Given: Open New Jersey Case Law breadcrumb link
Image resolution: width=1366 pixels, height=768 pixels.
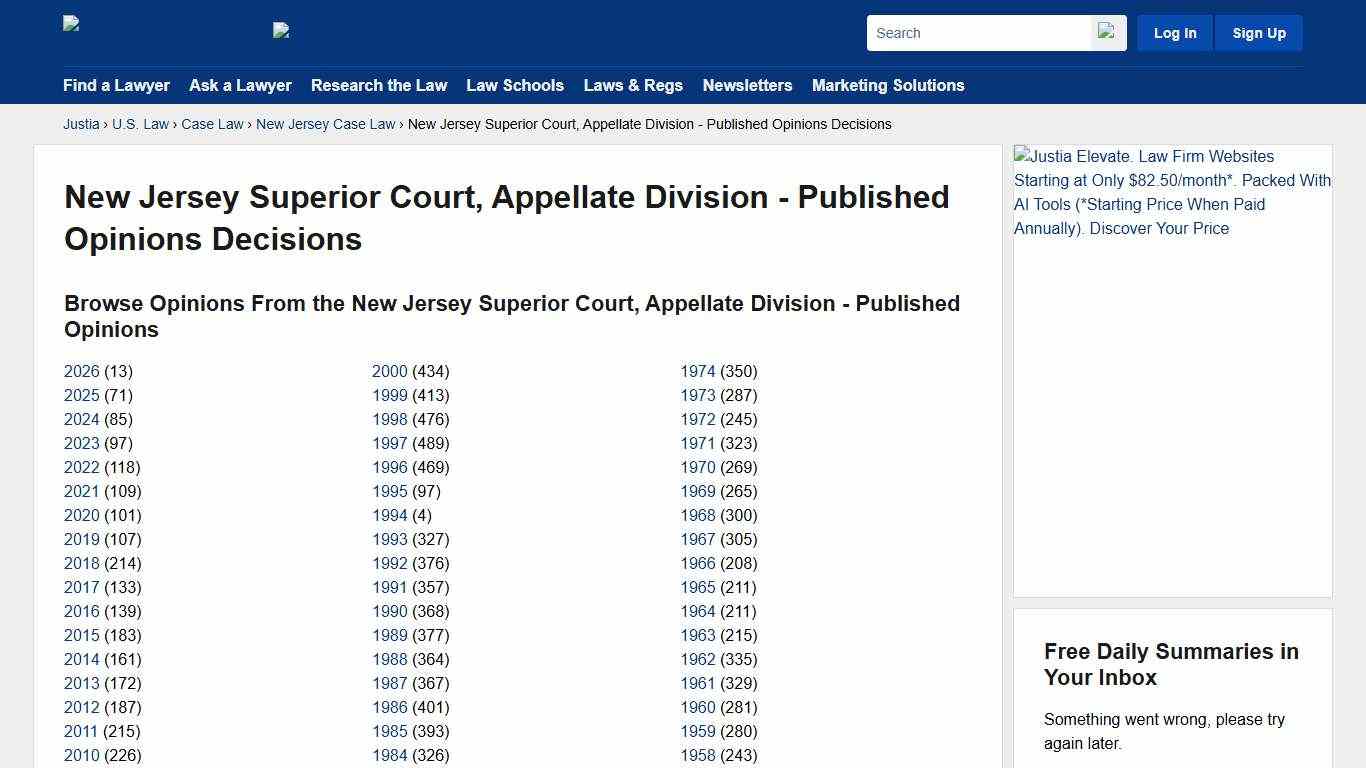Looking at the screenshot, I should click(x=325, y=124).
